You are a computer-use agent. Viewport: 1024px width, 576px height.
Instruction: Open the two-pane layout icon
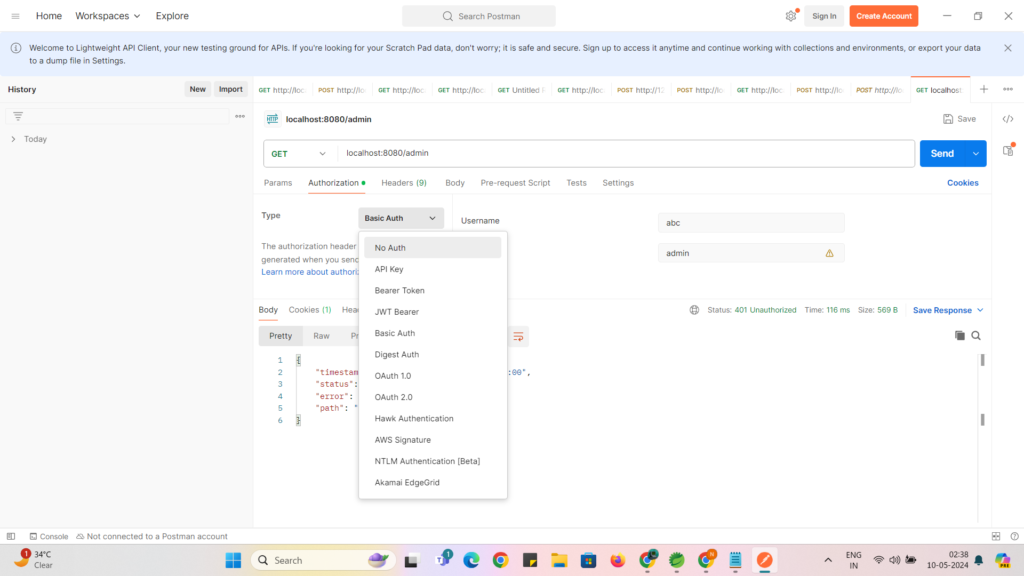pyautogui.click(x=996, y=536)
